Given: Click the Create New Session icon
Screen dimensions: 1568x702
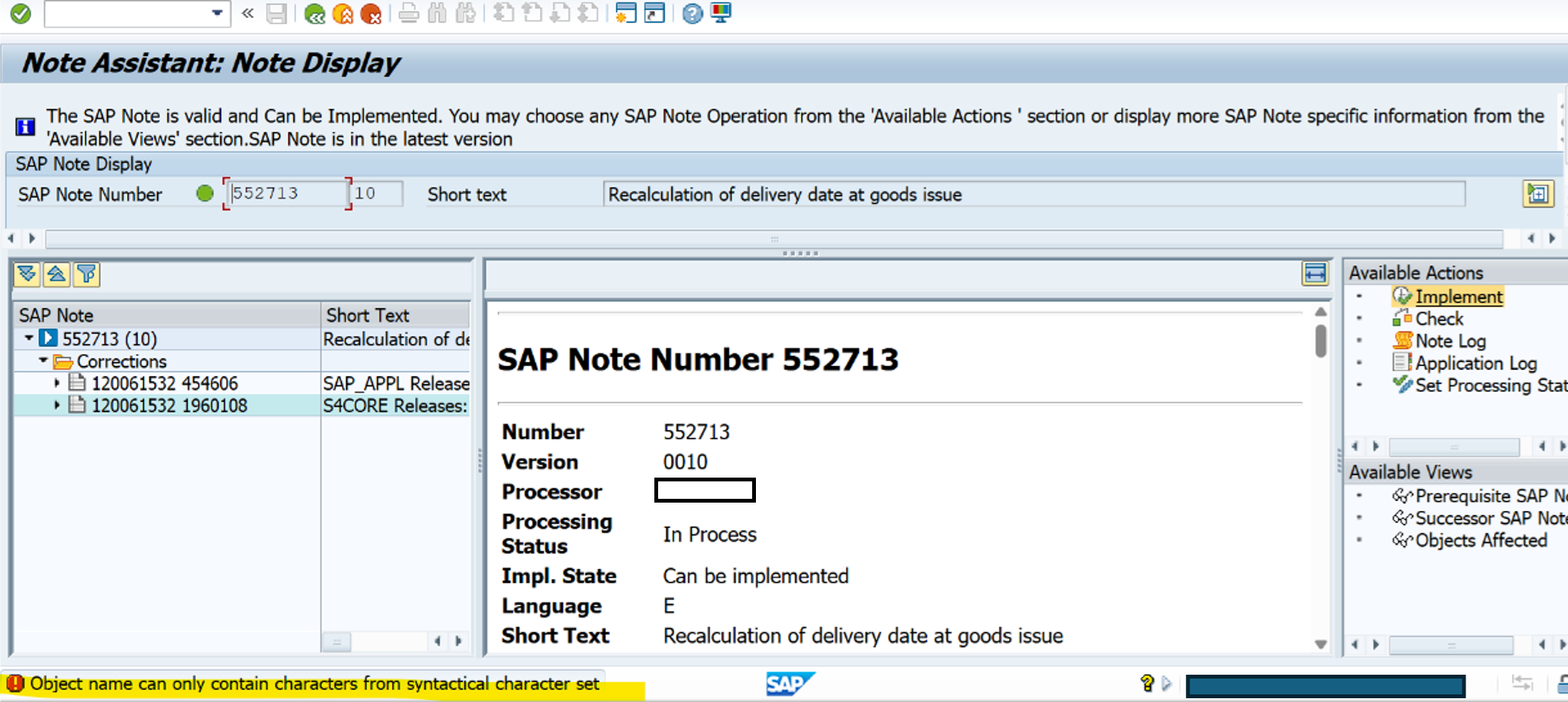Looking at the screenshot, I should 626,14.
